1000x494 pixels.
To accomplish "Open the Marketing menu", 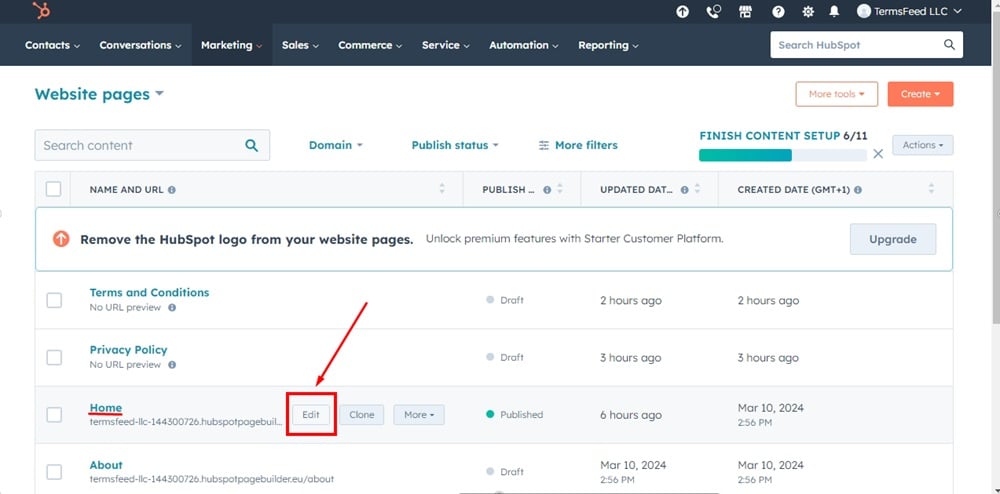I will point(232,45).
